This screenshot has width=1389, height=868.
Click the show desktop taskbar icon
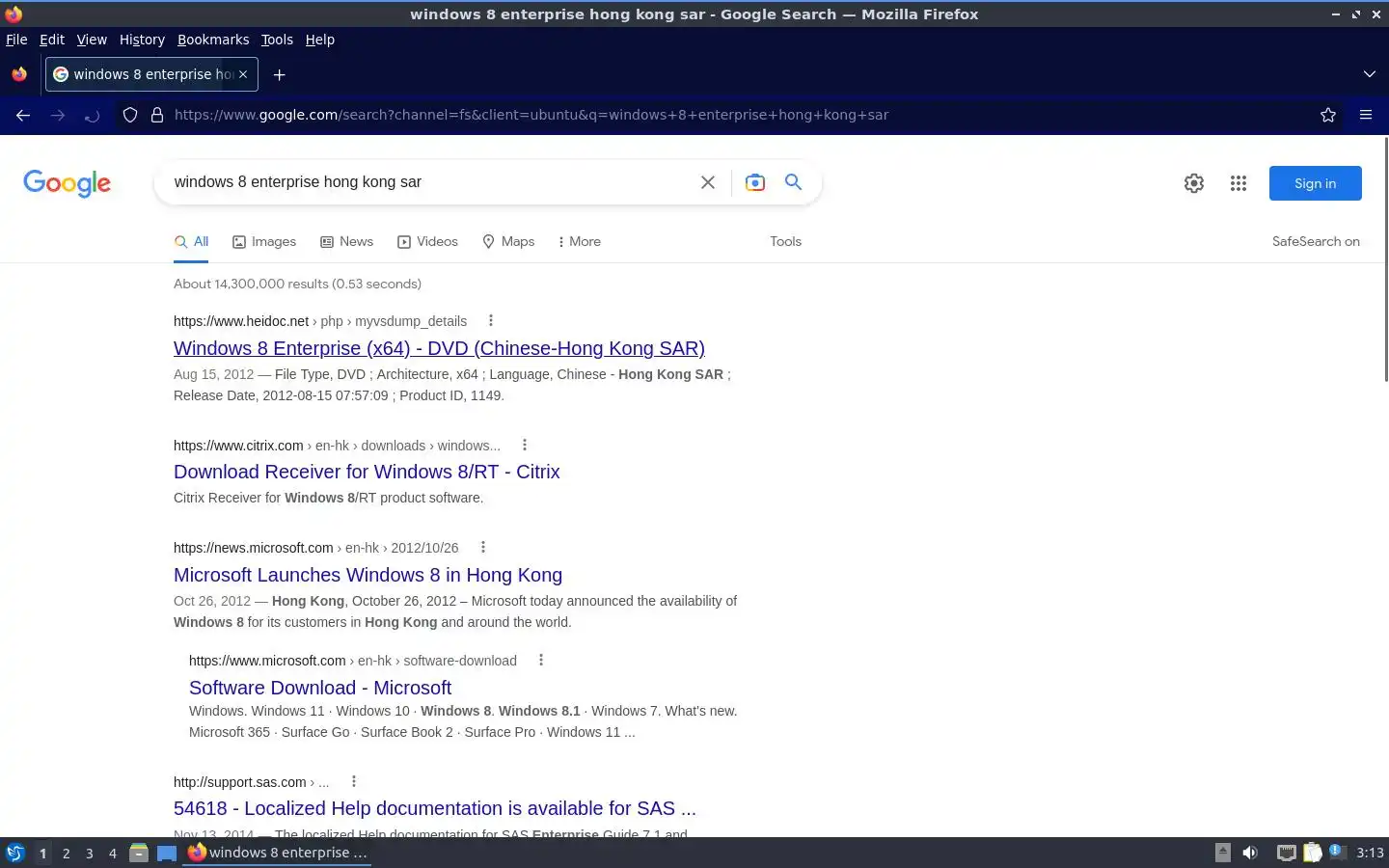(x=167, y=853)
